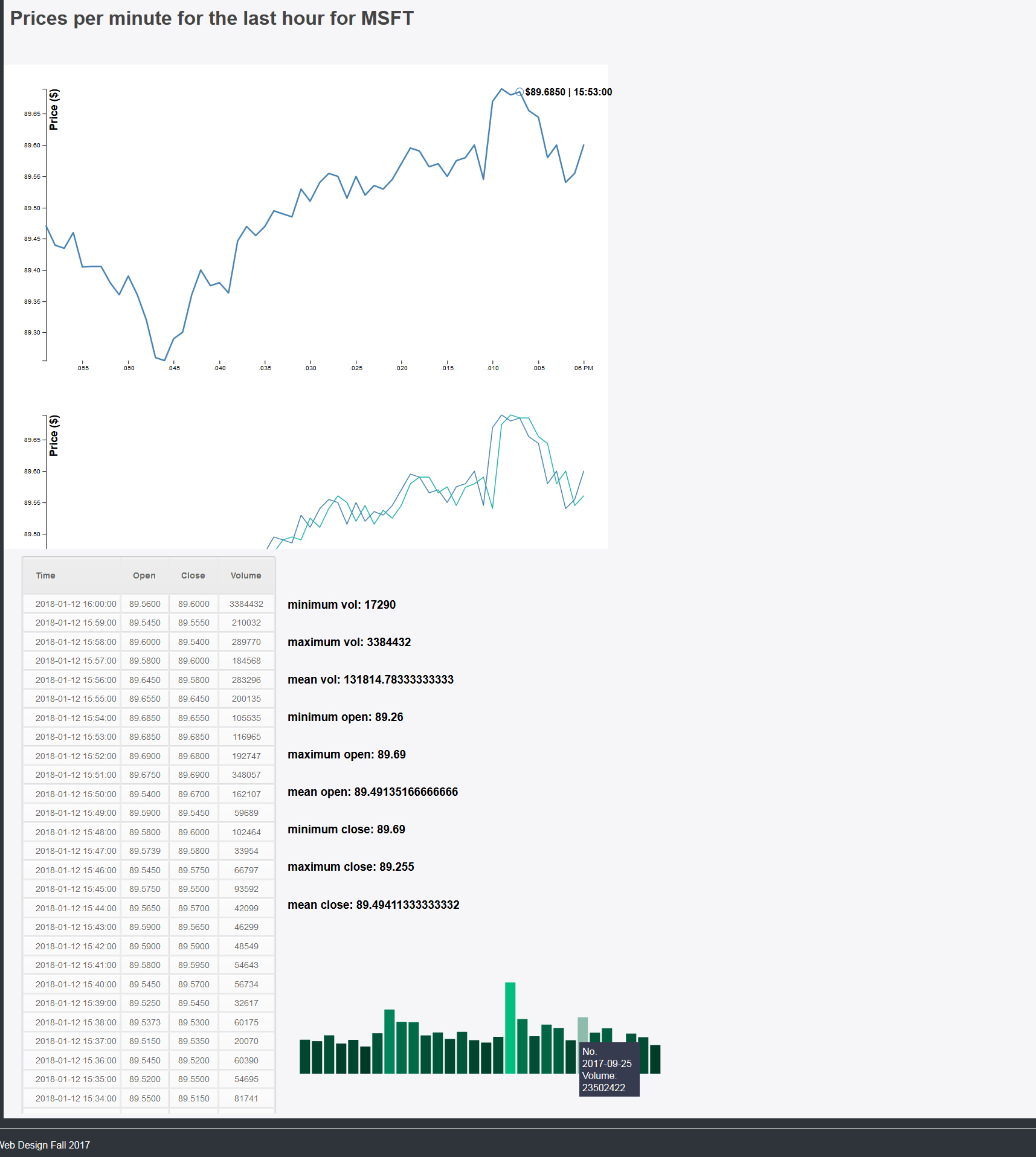The image size is (1036, 1157).
Task: Click the :045 tick on the top chart axis
Action: pos(174,368)
